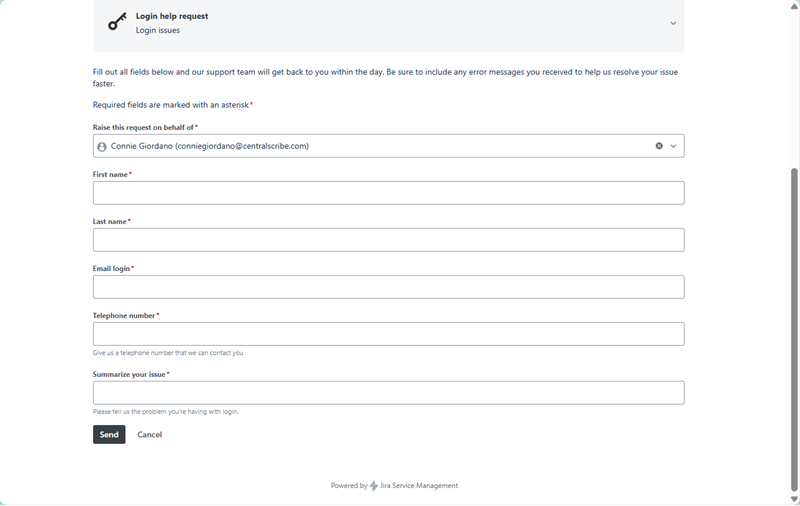Select the Login help request title text
Image resolution: width=800 pixels, height=506 pixels.
coord(172,16)
